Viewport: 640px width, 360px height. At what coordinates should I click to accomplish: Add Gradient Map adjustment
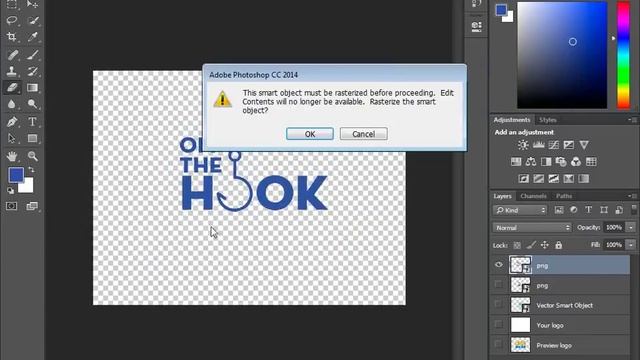click(584, 179)
